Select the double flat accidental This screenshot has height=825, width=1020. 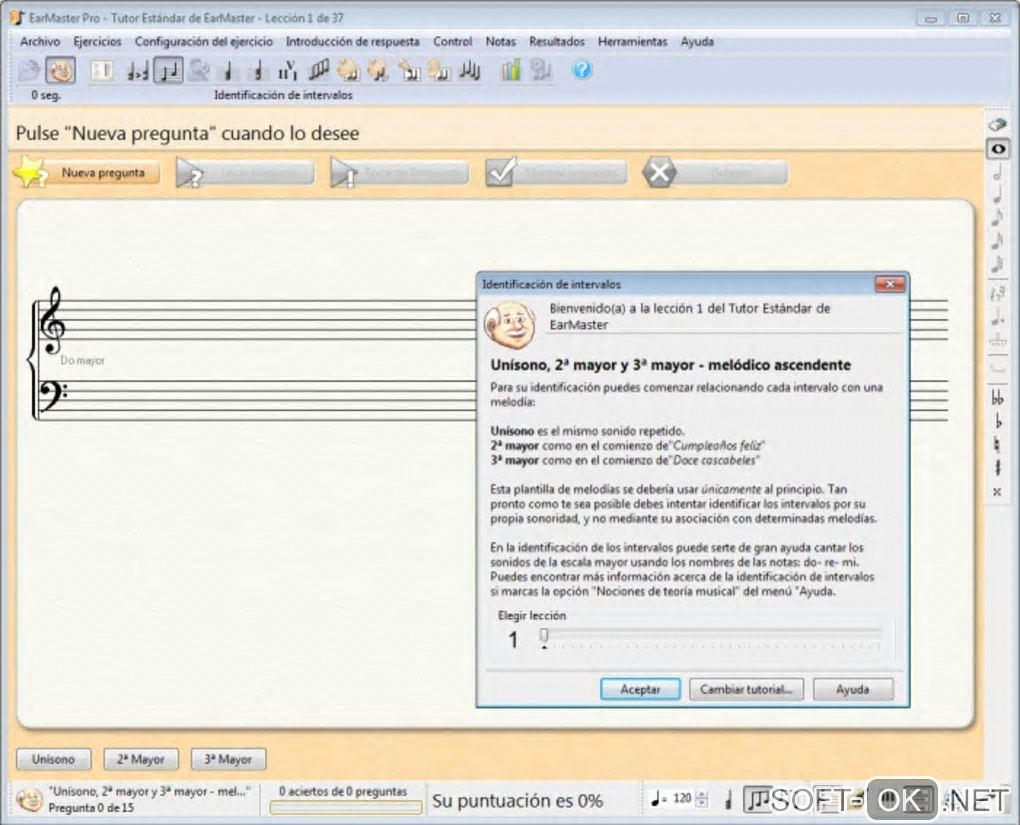point(997,398)
